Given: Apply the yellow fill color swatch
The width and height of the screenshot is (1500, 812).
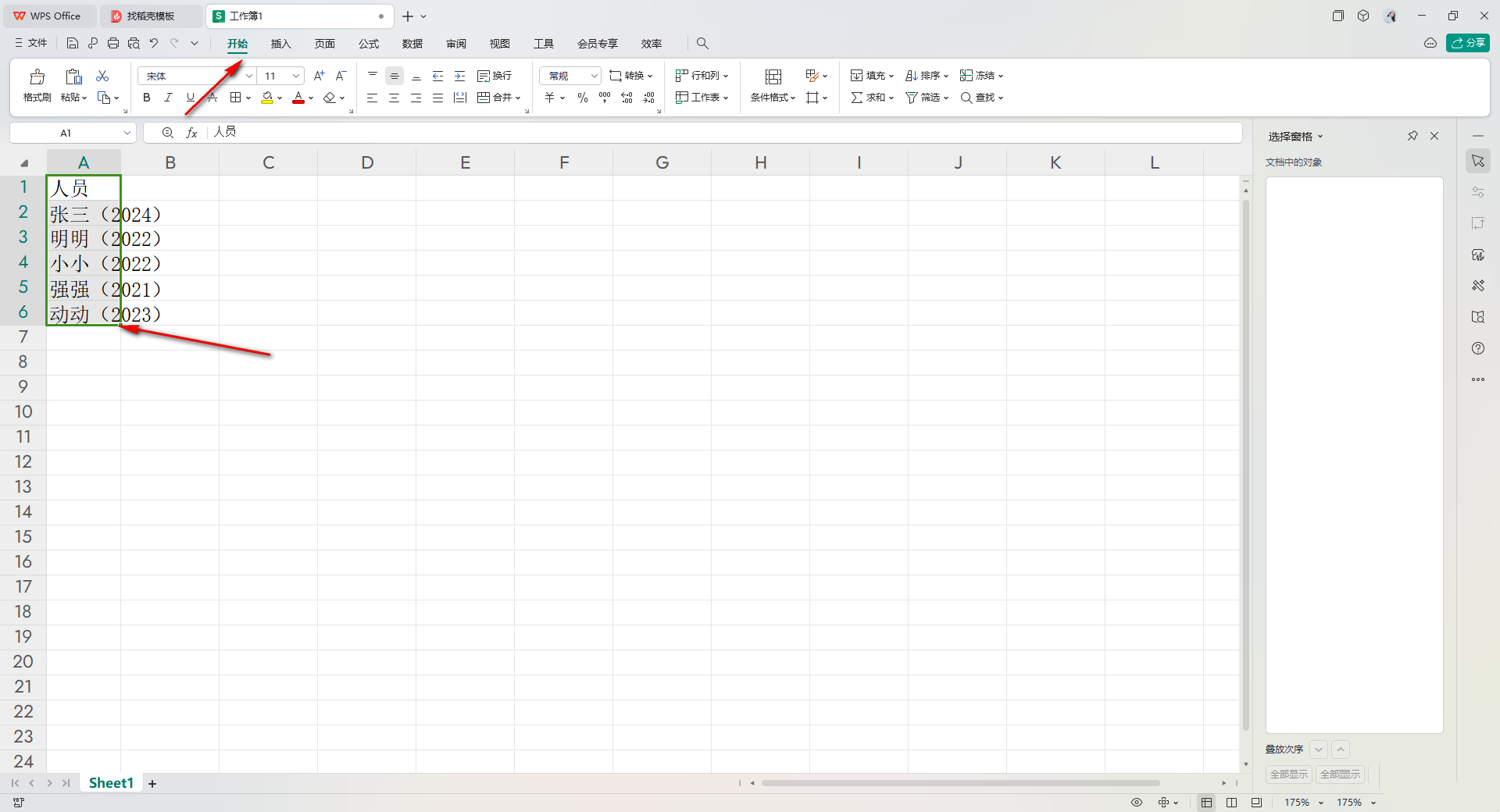Looking at the screenshot, I should 267,98.
